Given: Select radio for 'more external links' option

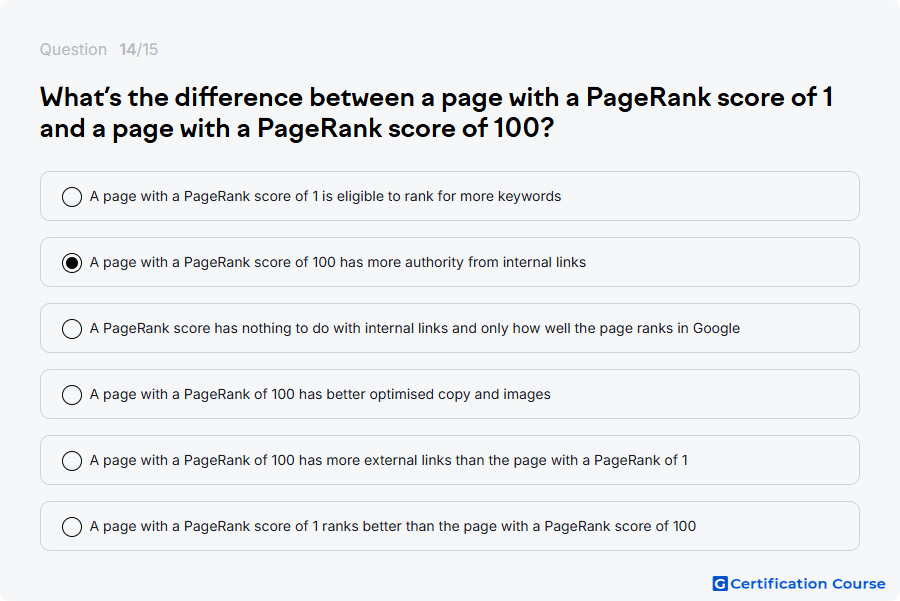Looking at the screenshot, I should [72, 460].
